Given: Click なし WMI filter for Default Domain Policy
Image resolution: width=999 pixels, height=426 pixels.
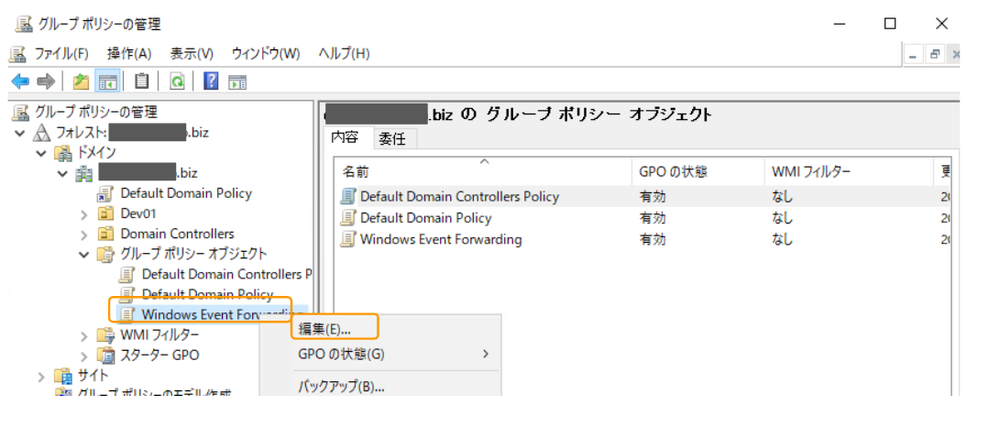Looking at the screenshot, I should coord(782,218).
